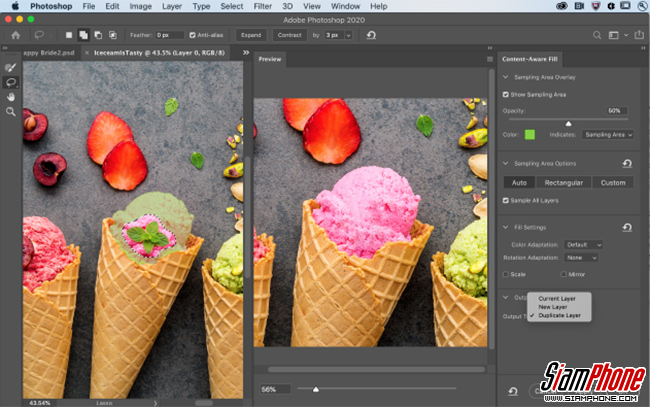Select Add to Selection mode icon

pyautogui.click(x=83, y=35)
